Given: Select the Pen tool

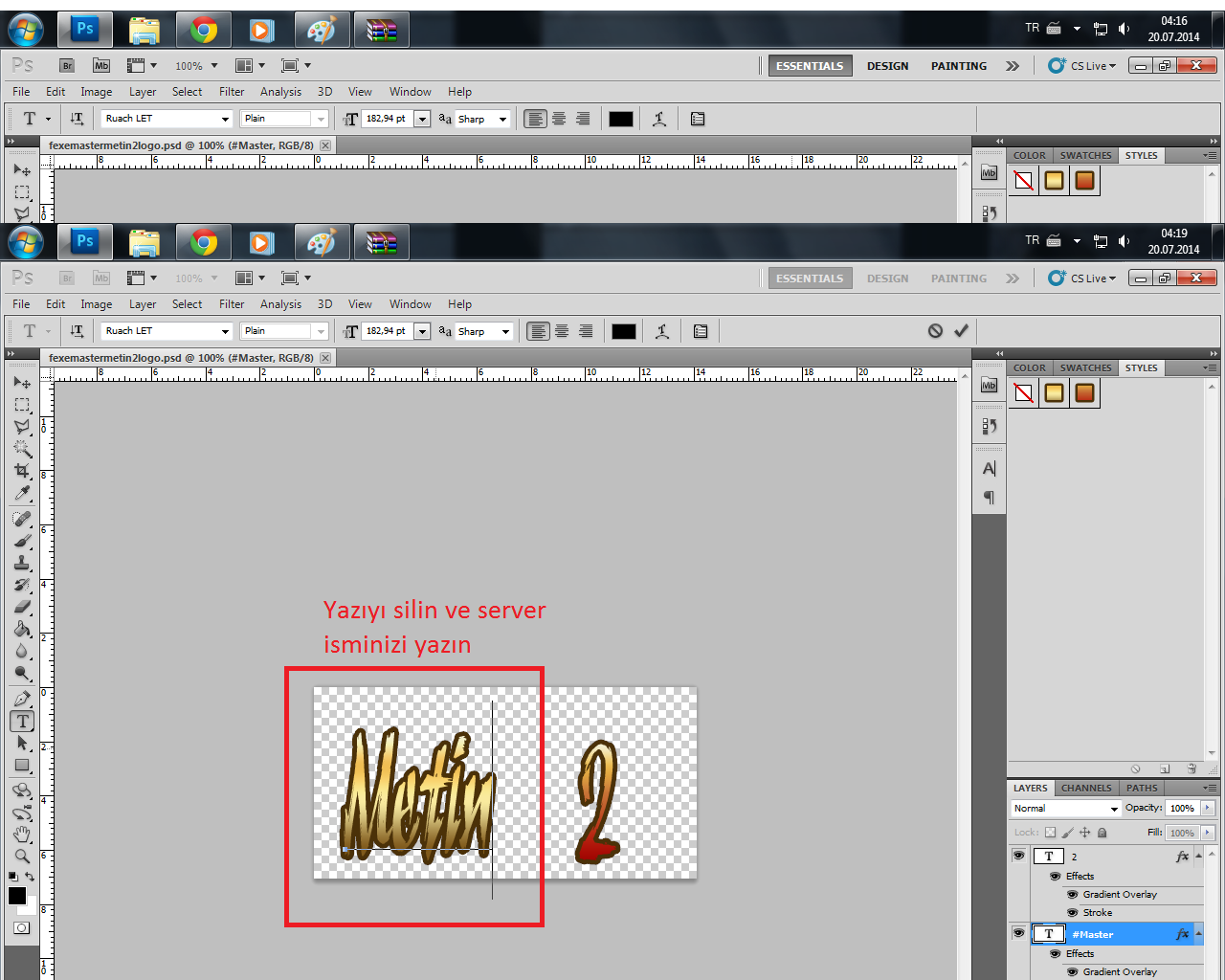Looking at the screenshot, I should tap(22, 699).
